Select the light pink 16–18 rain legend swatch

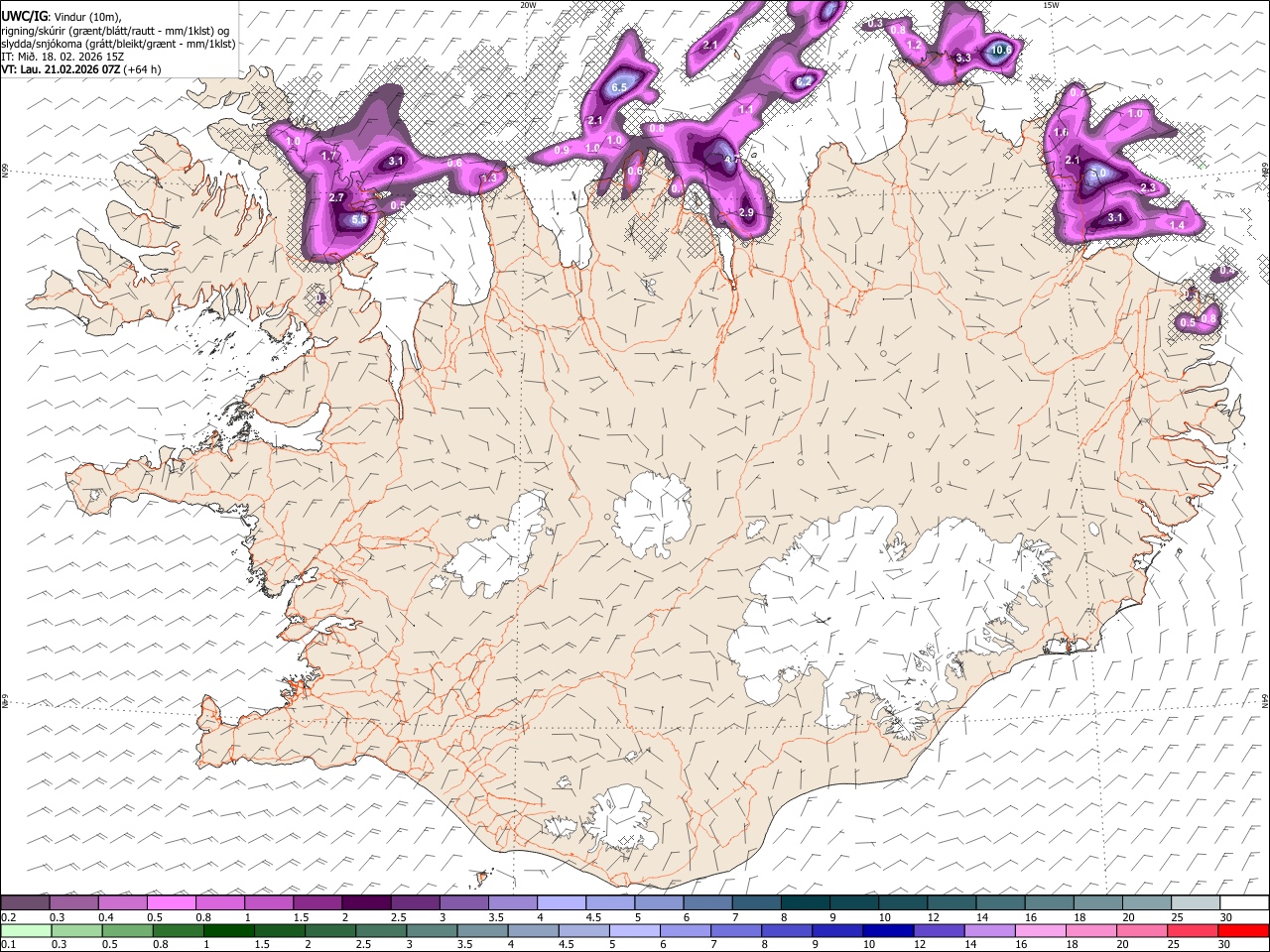[x=1040, y=930]
